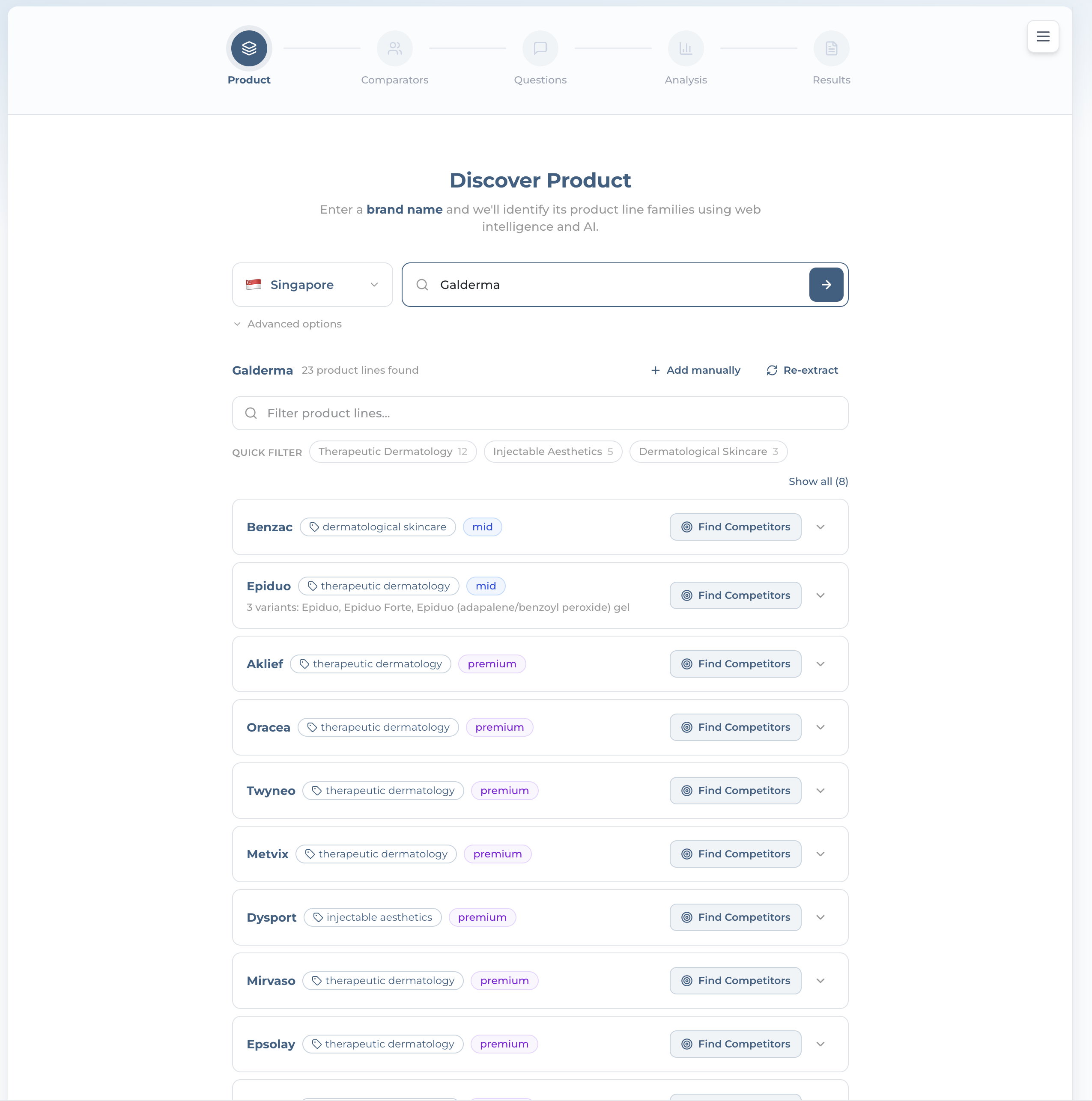
Task: Click the Comparators step people icon
Action: click(x=394, y=48)
